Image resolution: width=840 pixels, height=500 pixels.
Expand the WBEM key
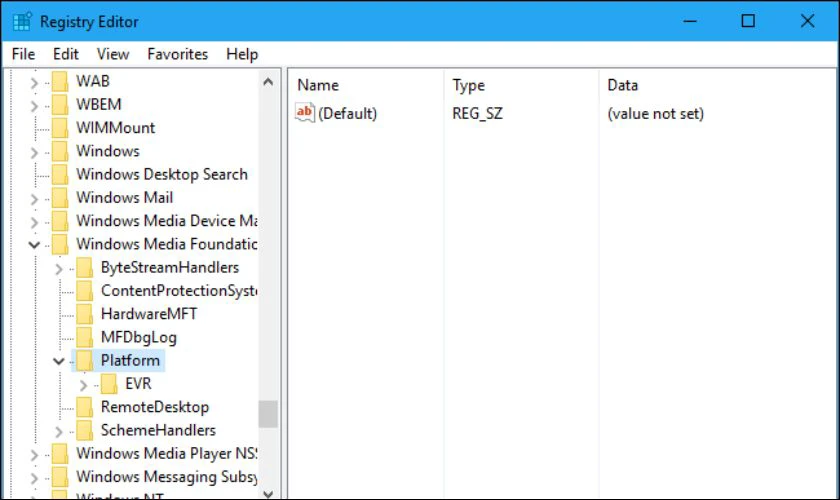[34, 106]
